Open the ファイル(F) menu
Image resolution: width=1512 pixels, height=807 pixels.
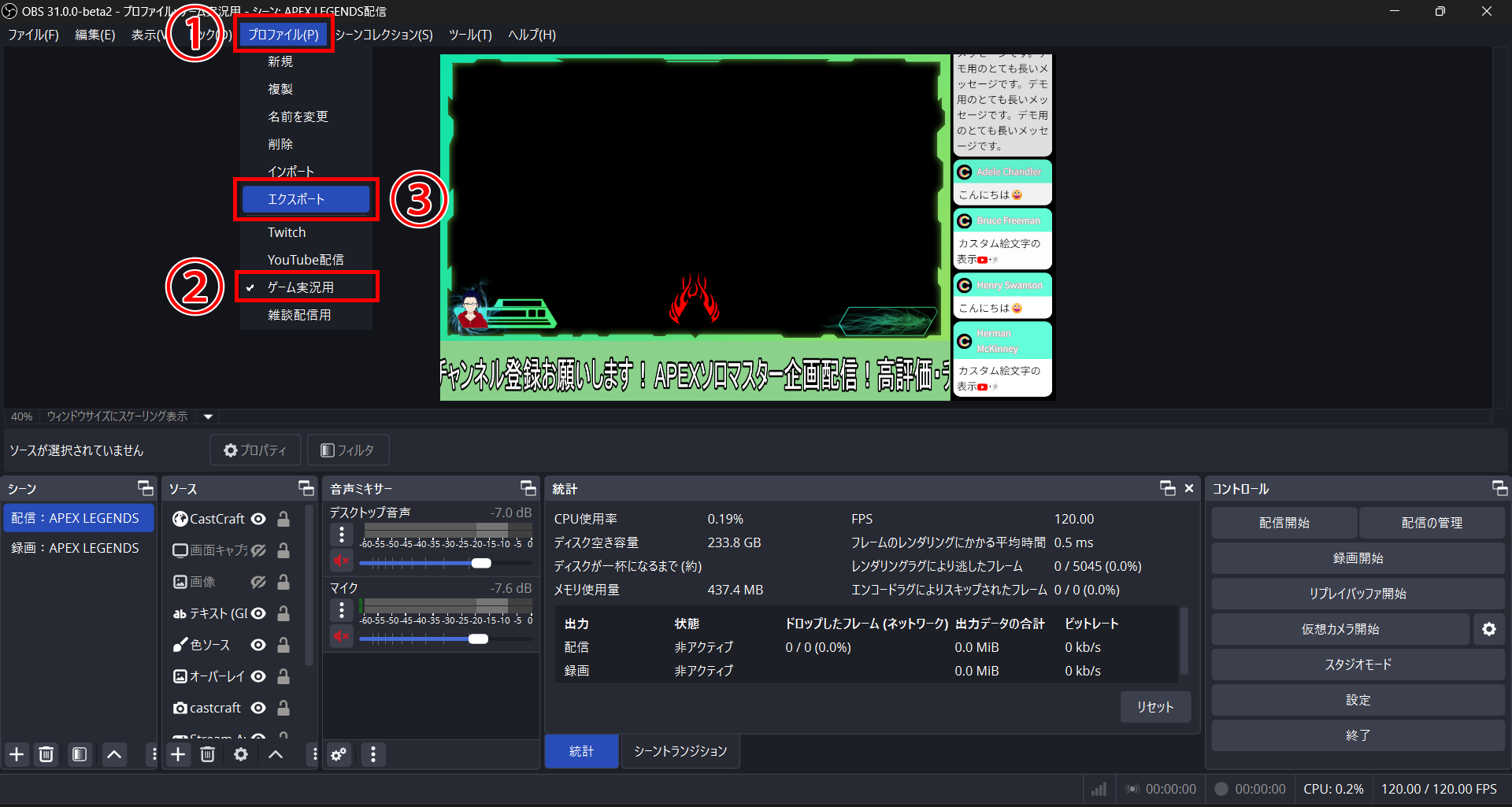33,35
